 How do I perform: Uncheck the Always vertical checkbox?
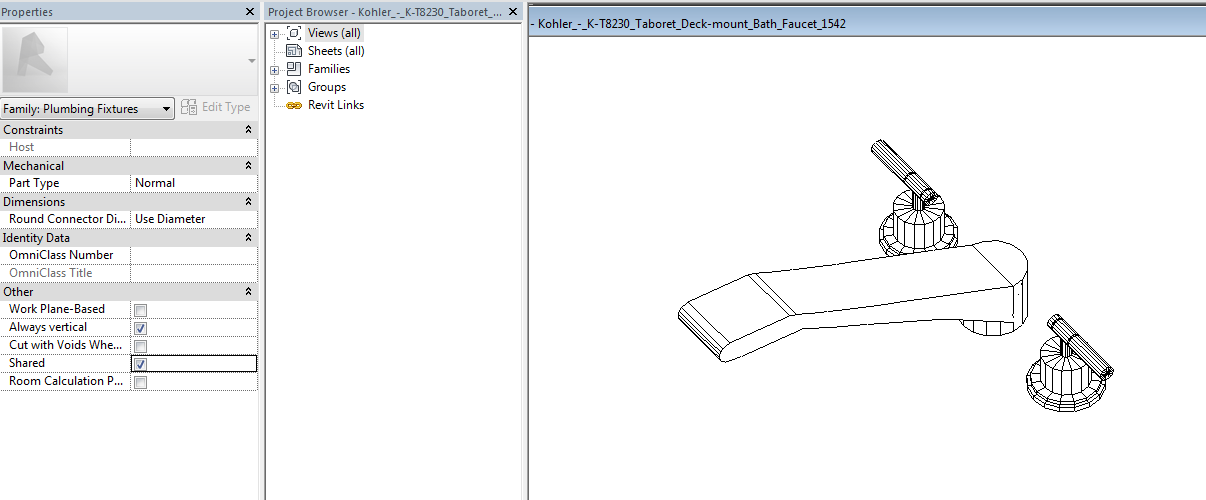tap(141, 328)
